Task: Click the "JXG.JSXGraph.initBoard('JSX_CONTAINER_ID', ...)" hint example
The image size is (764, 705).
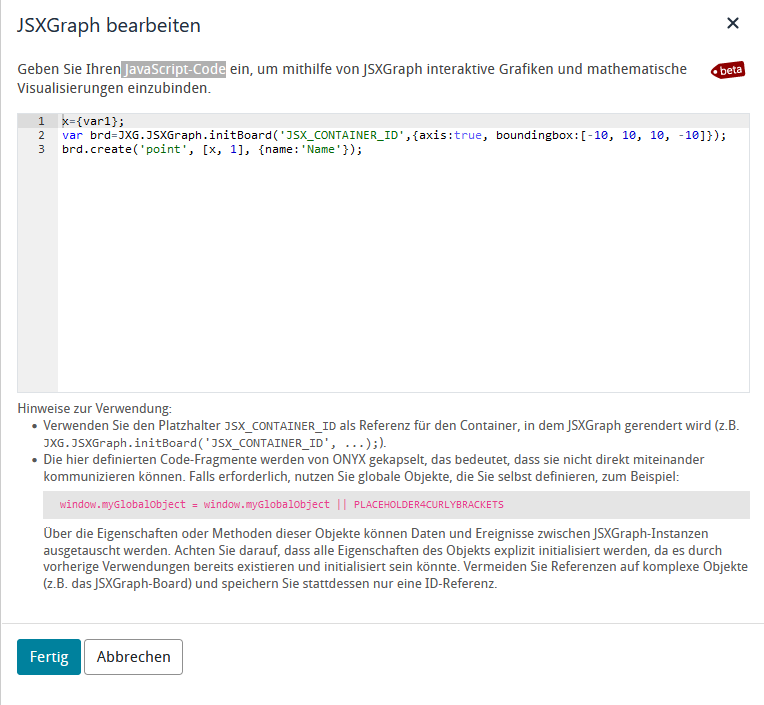Action: [212, 443]
